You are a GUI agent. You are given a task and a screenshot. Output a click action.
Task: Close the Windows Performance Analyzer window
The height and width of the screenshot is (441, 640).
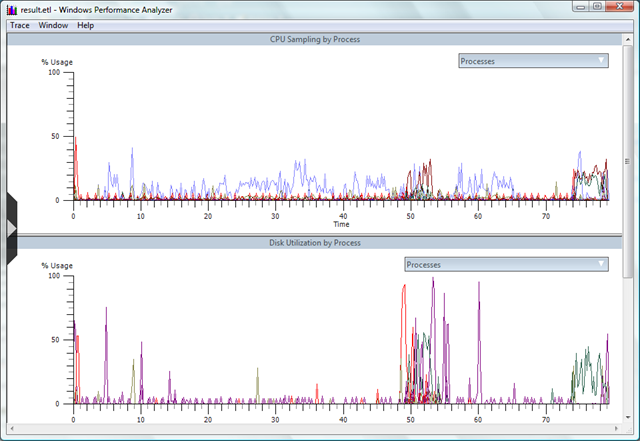tap(621, 7)
